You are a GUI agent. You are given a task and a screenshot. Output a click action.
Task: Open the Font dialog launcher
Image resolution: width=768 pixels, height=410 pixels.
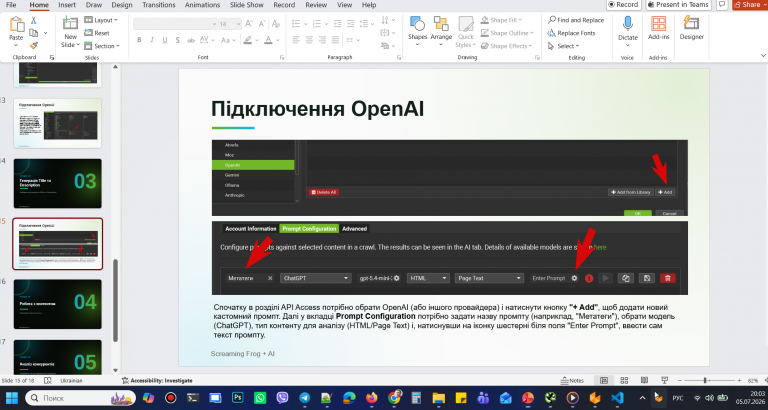point(282,58)
